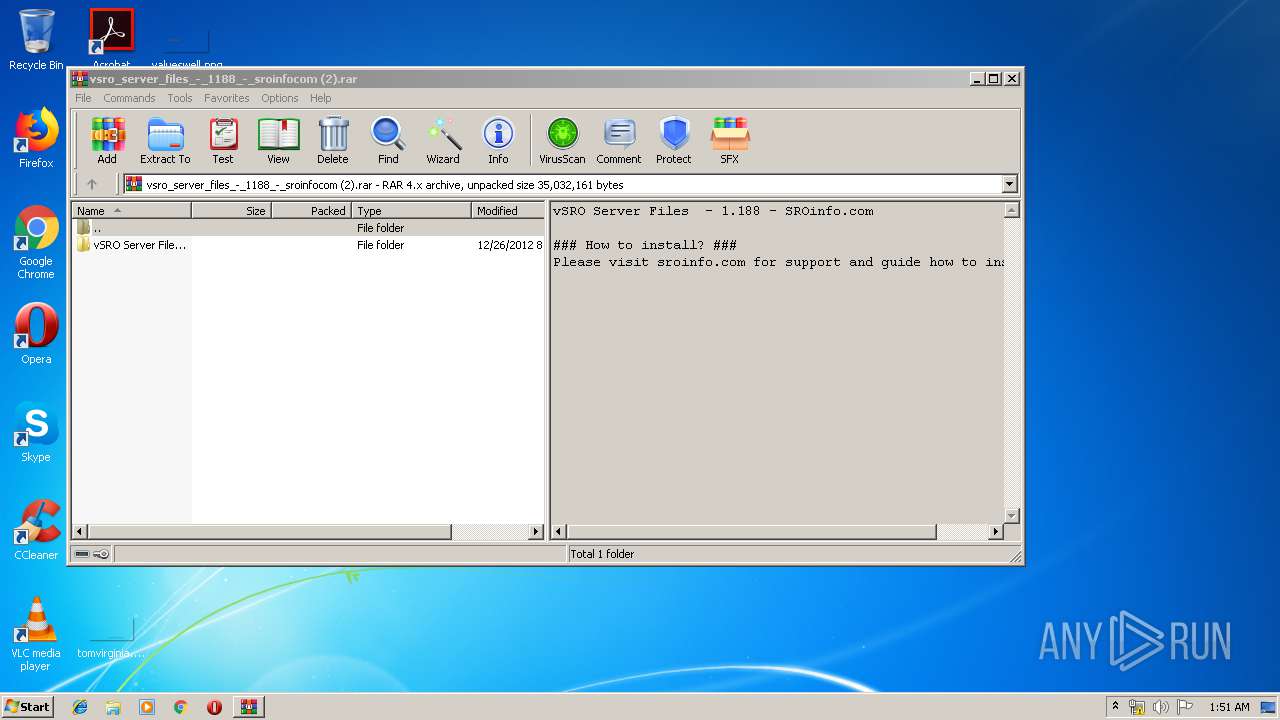Select the parent folder '..' row
This screenshot has width=1280, height=720.
pos(308,228)
